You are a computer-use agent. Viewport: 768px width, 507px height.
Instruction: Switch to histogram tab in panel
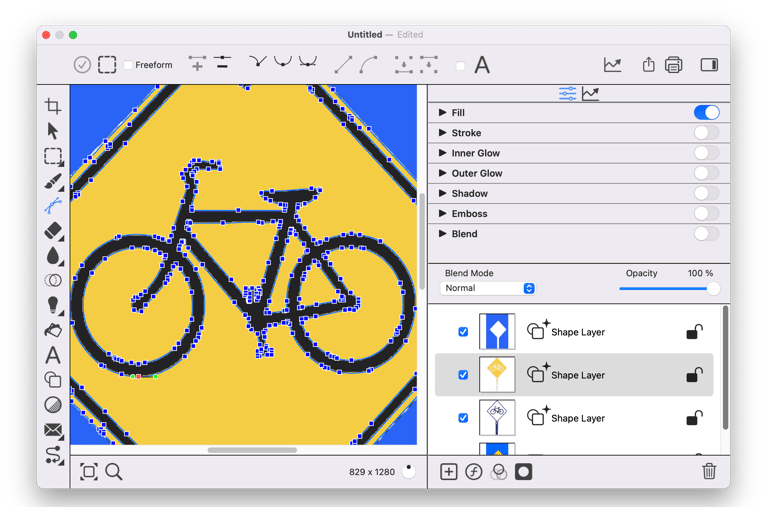[591, 93]
